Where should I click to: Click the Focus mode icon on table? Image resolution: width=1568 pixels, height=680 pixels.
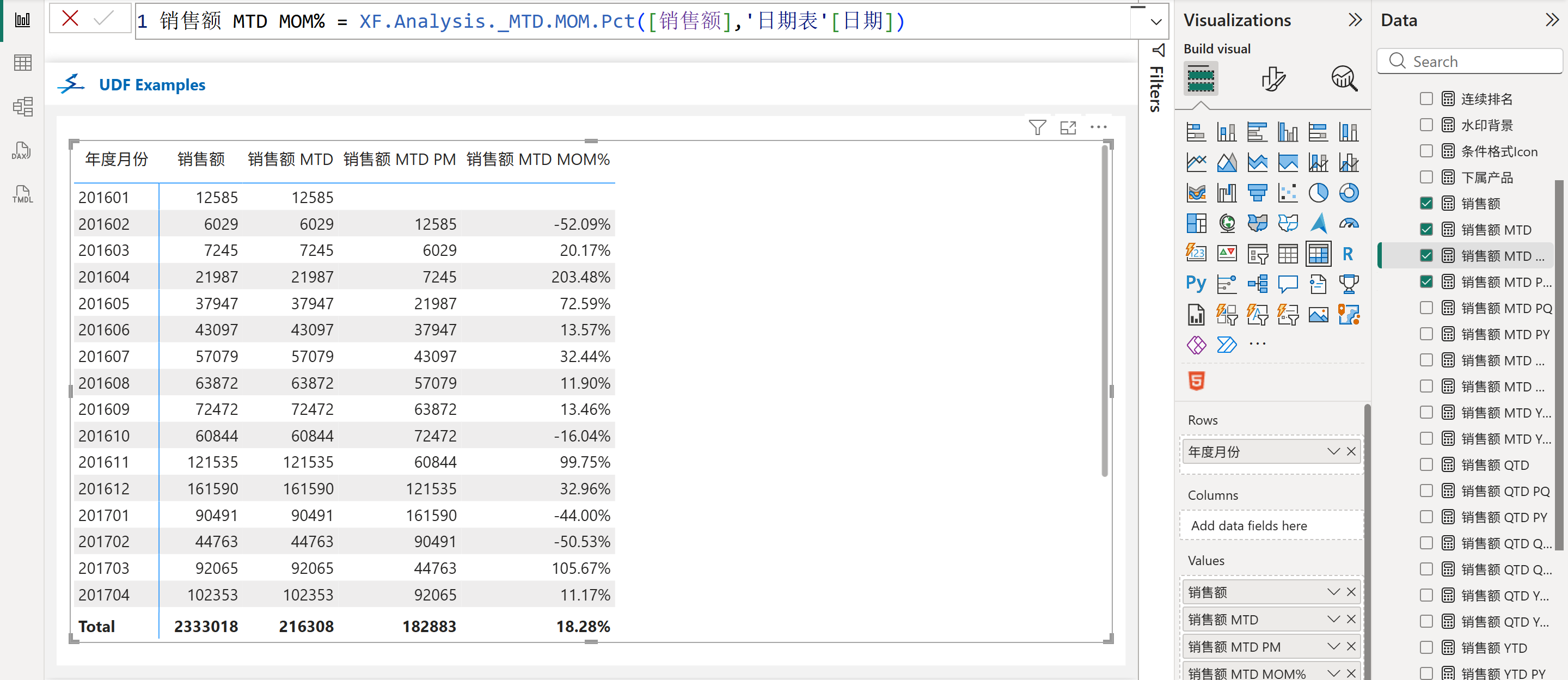coord(1068,127)
